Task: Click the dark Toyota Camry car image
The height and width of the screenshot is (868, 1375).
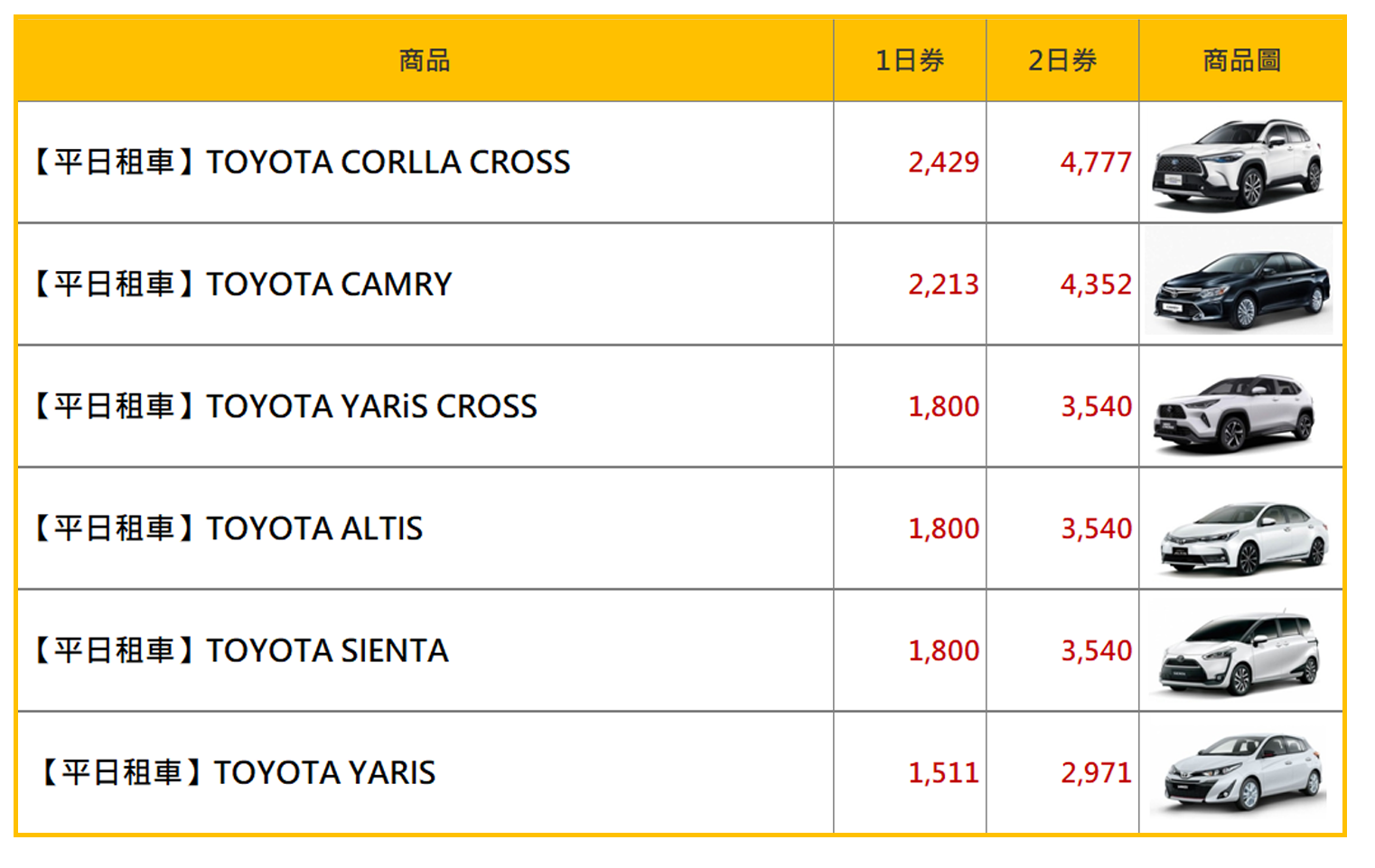Action: (x=1239, y=285)
